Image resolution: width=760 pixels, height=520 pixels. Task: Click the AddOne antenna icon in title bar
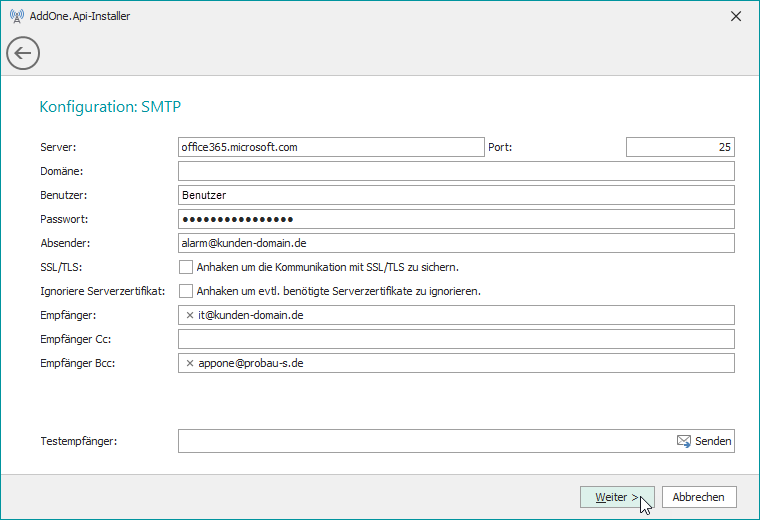pyautogui.click(x=16, y=16)
